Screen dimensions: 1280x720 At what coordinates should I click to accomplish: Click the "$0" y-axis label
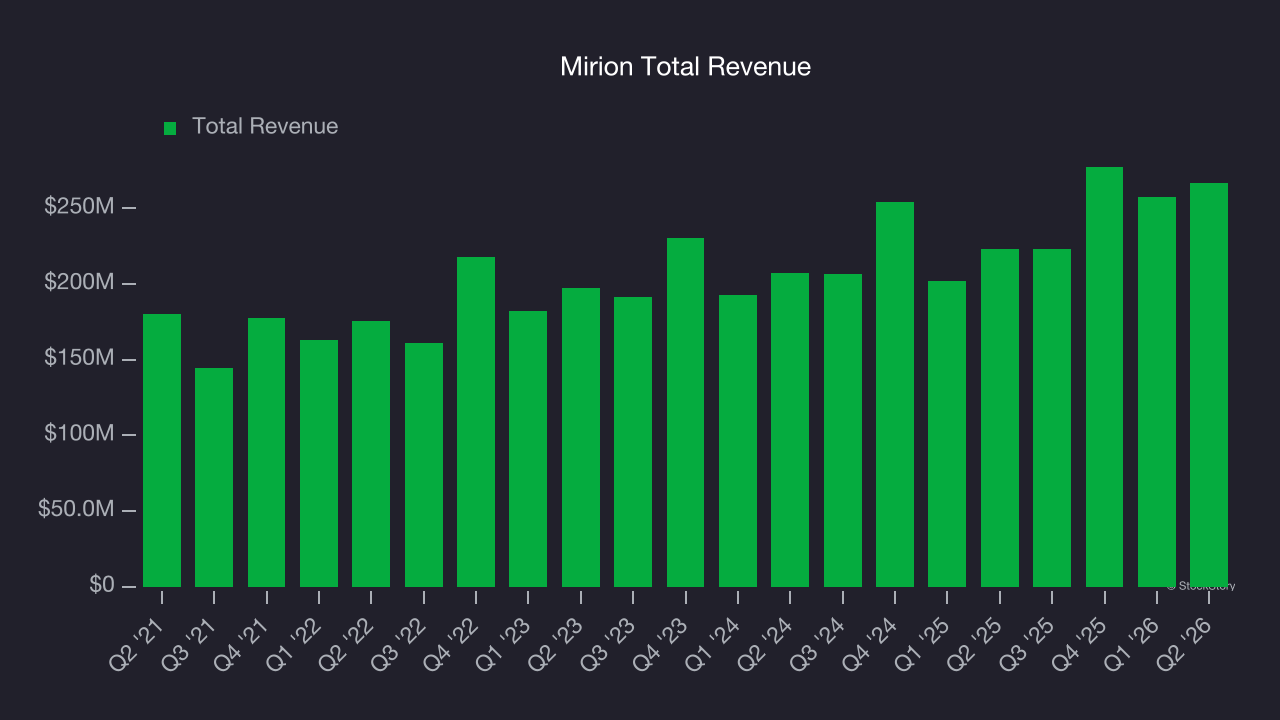pos(101,585)
